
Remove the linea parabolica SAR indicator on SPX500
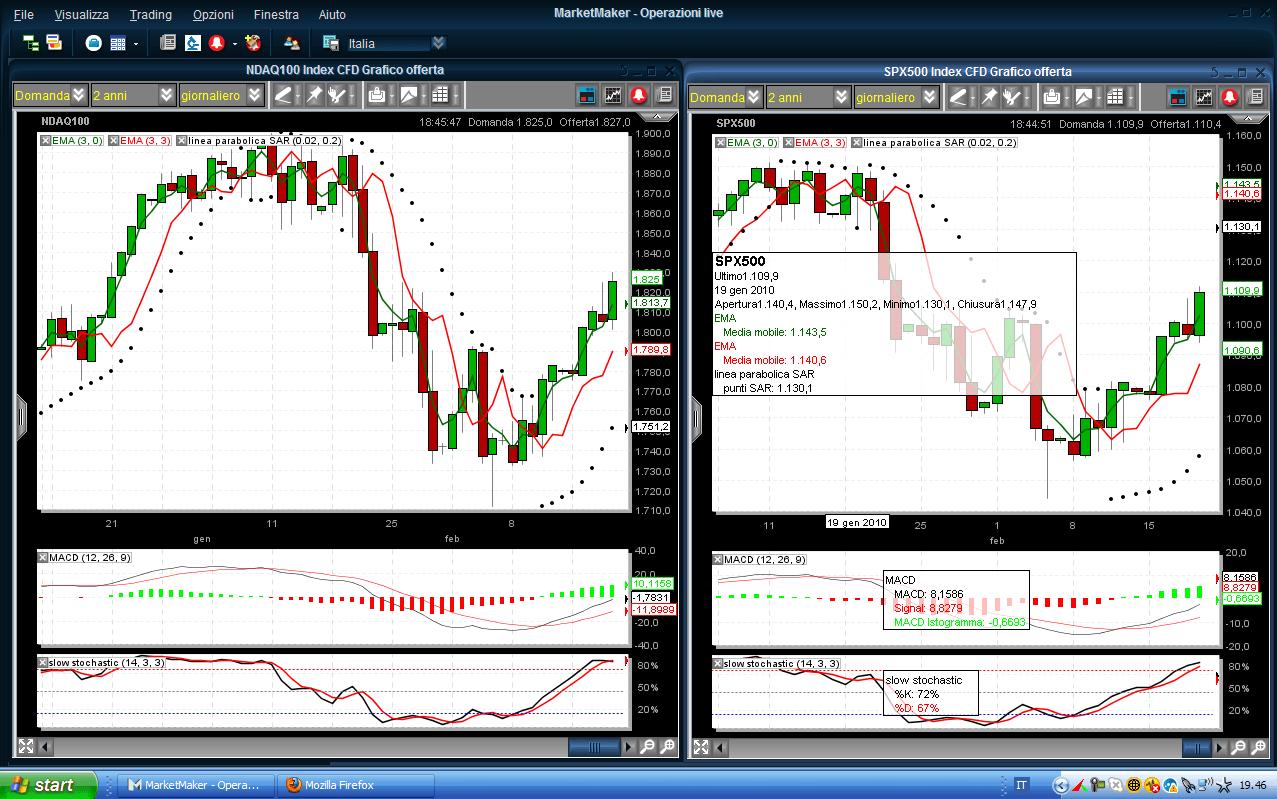point(856,143)
